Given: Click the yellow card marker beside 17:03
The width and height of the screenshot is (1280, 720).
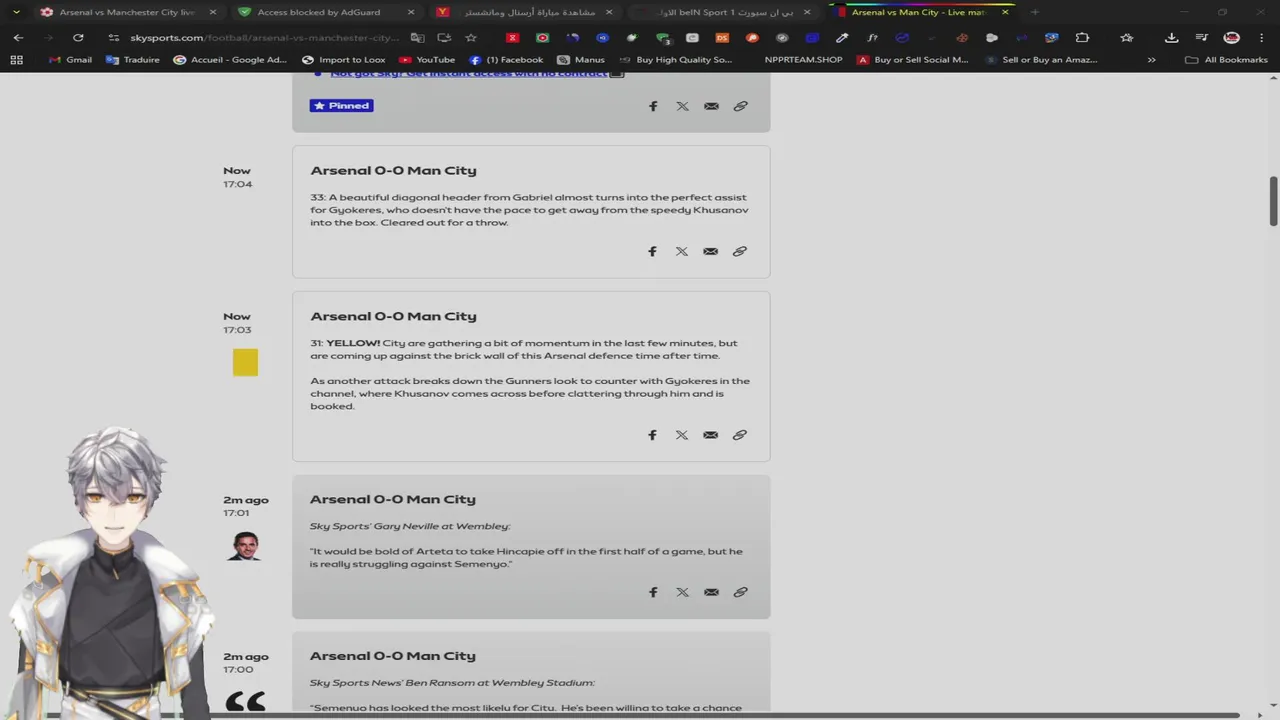Looking at the screenshot, I should pyautogui.click(x=245, y=362).
